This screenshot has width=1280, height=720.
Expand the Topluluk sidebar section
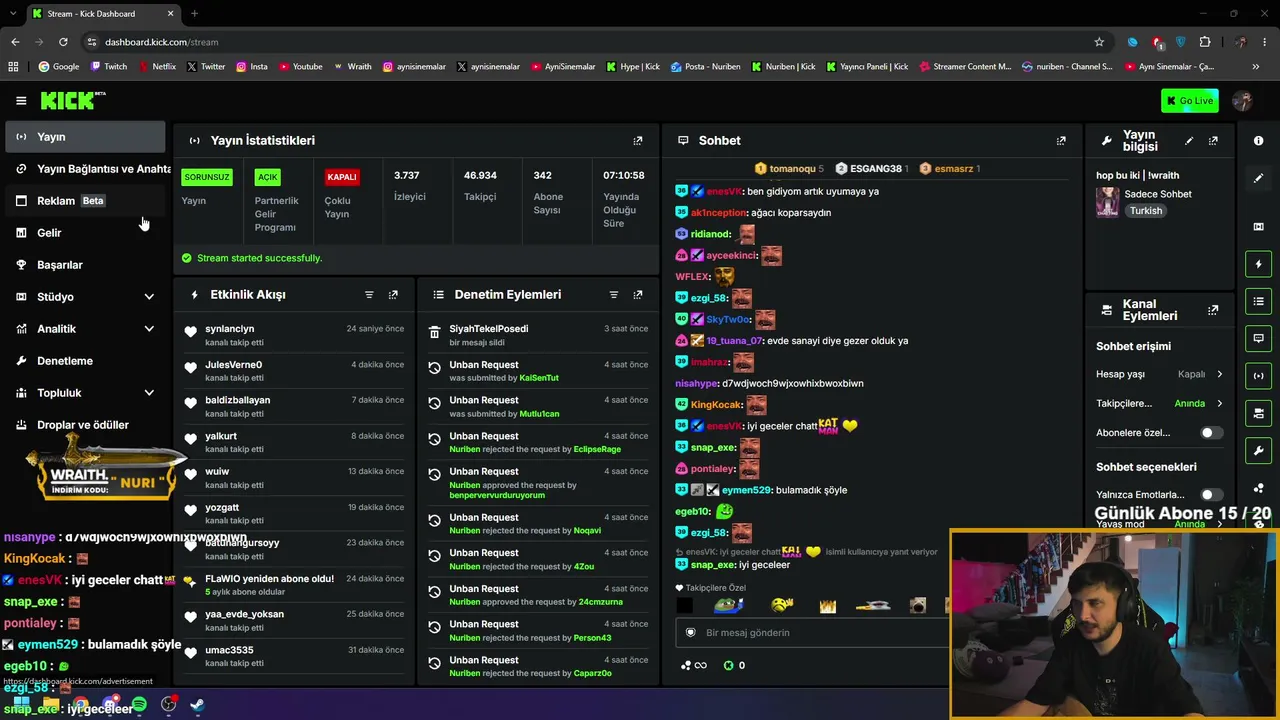pos(149,393)
